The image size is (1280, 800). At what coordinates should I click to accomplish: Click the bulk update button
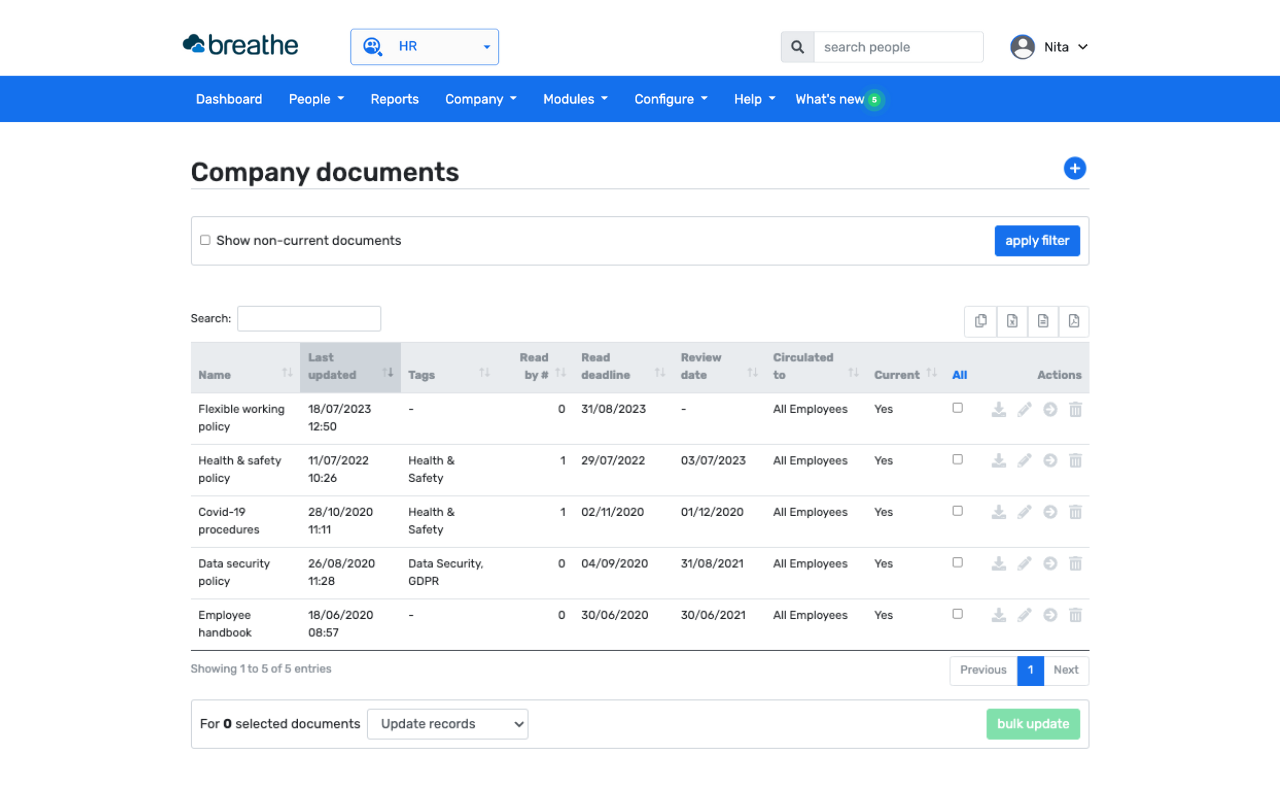coord(1033,724)
